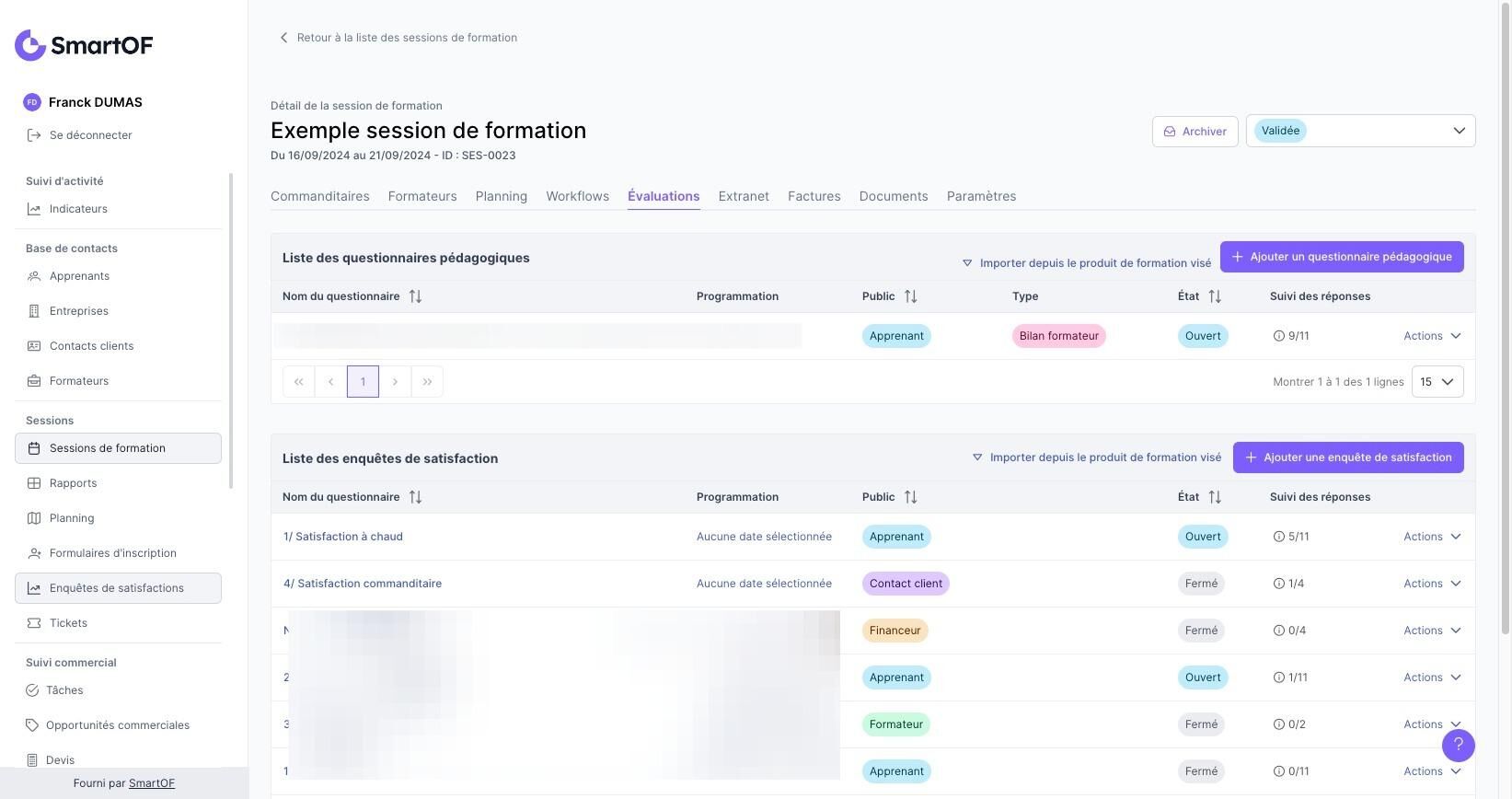Expand Actions for the Financeur row
Image resolution: width=1512 pixels, height=799 pixels.
pyautogui.click(x=1432, y=631)
